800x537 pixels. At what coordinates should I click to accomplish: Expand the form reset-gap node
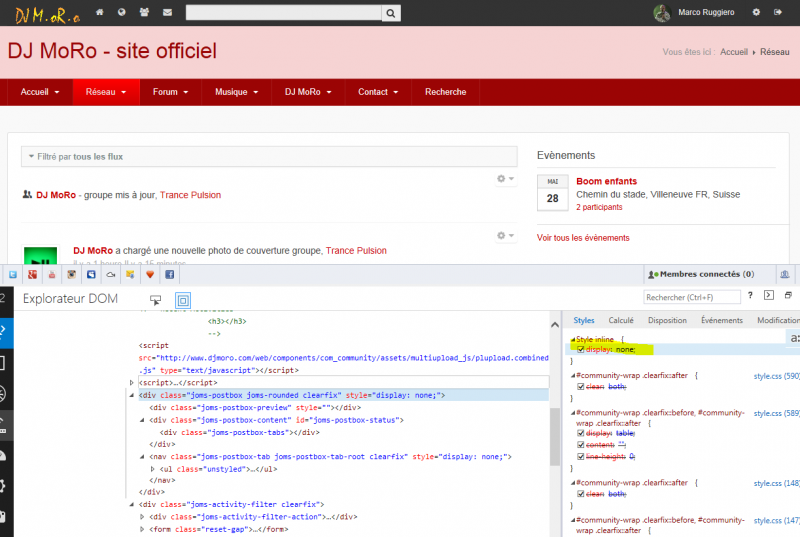coord(142,529)
